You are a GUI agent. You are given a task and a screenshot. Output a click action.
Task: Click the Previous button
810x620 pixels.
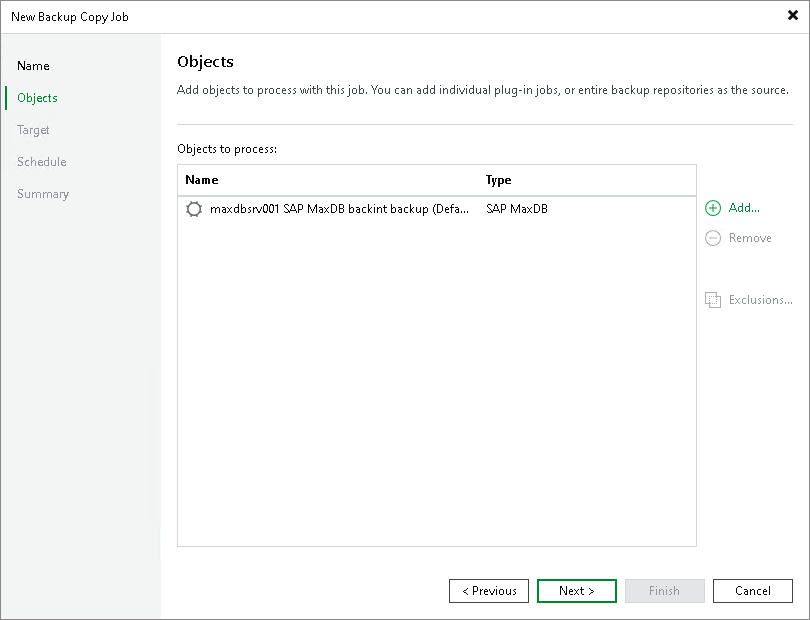(x=488, y=591)
